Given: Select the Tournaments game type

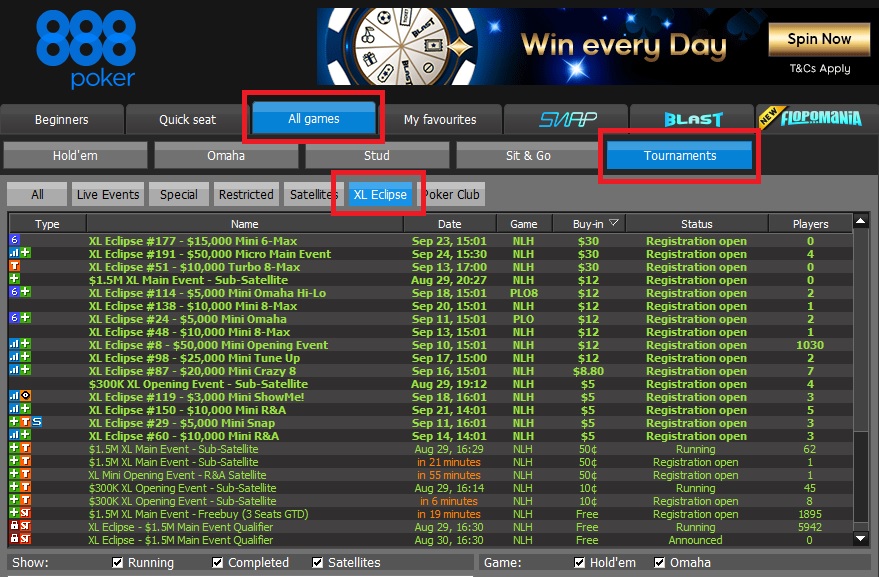Looking at the screenshot, I should (679, 155).
